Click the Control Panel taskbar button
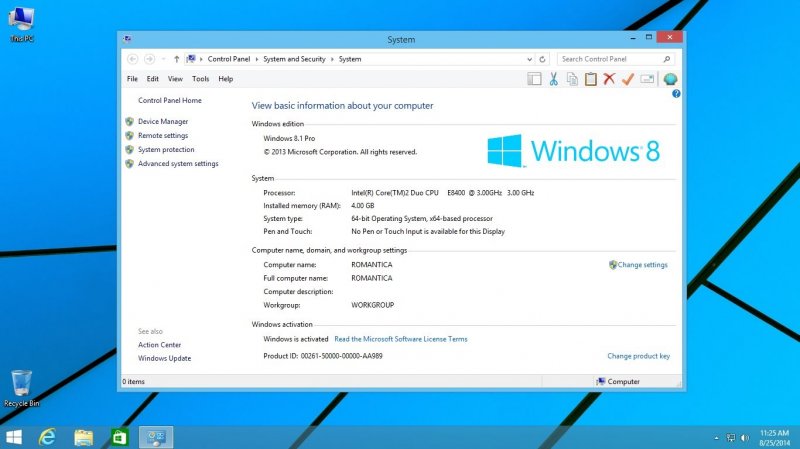The width and height of the screenshot is (800, 449). pos(156,437)
